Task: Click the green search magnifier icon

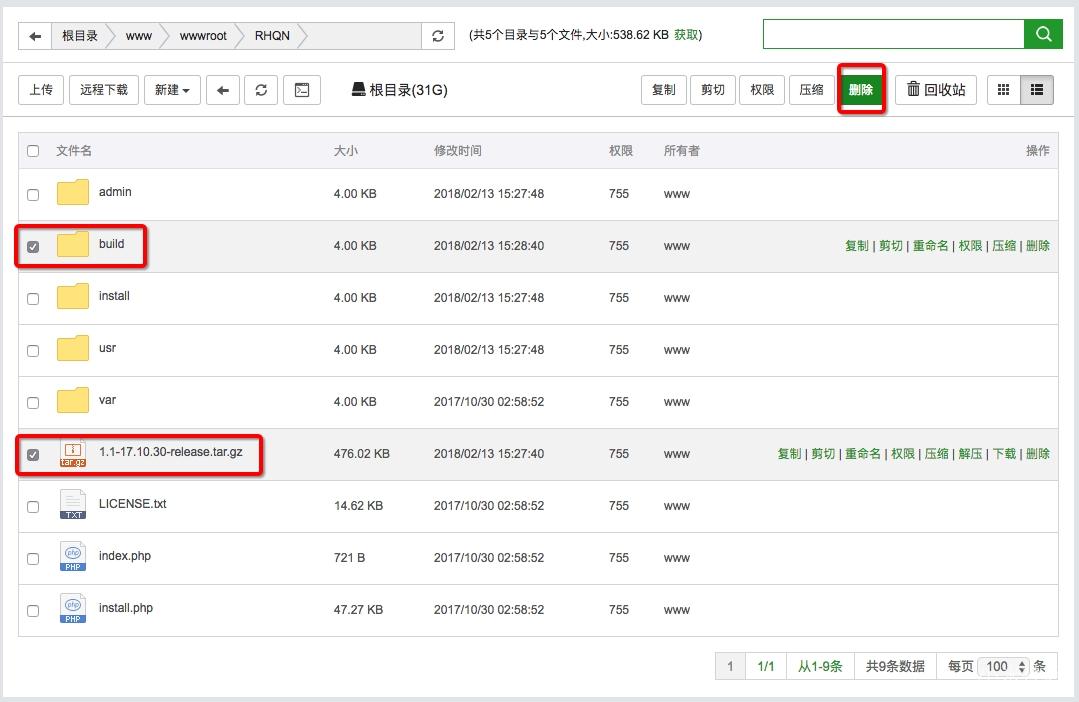Action: coord(1043,34)
